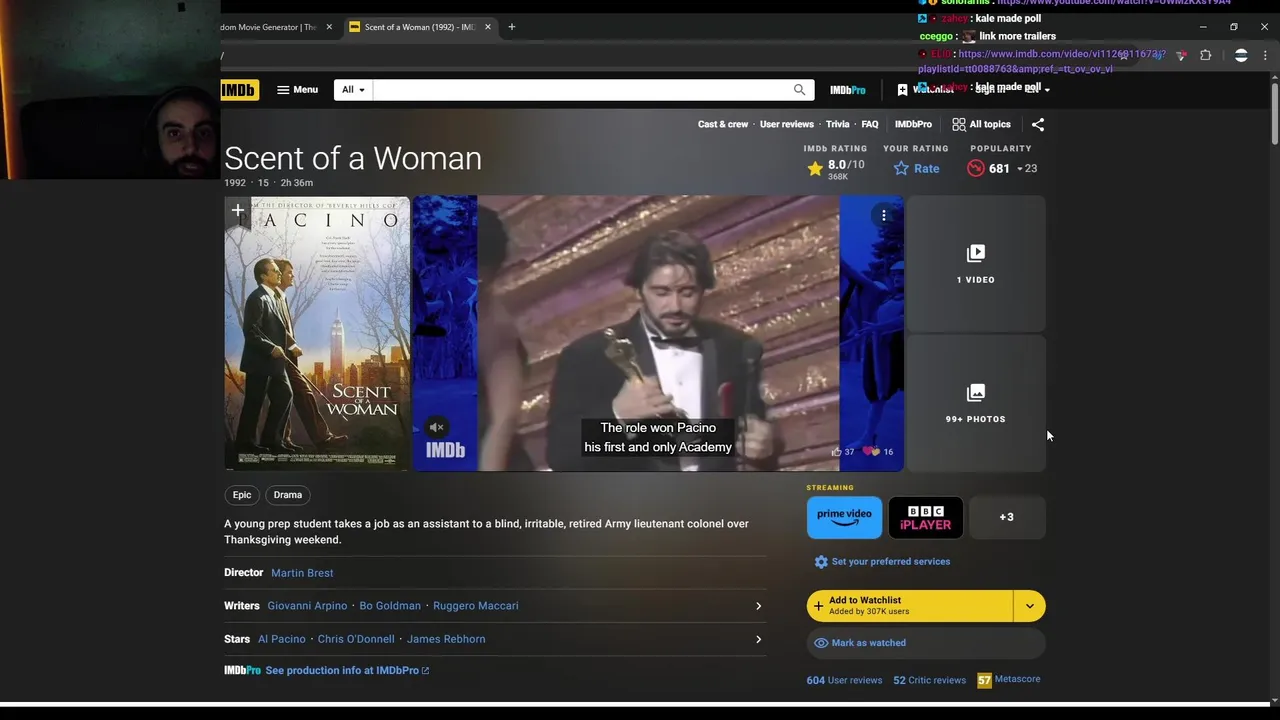Open User reviews in top links

pyautogui.click(x=787, y=124)
